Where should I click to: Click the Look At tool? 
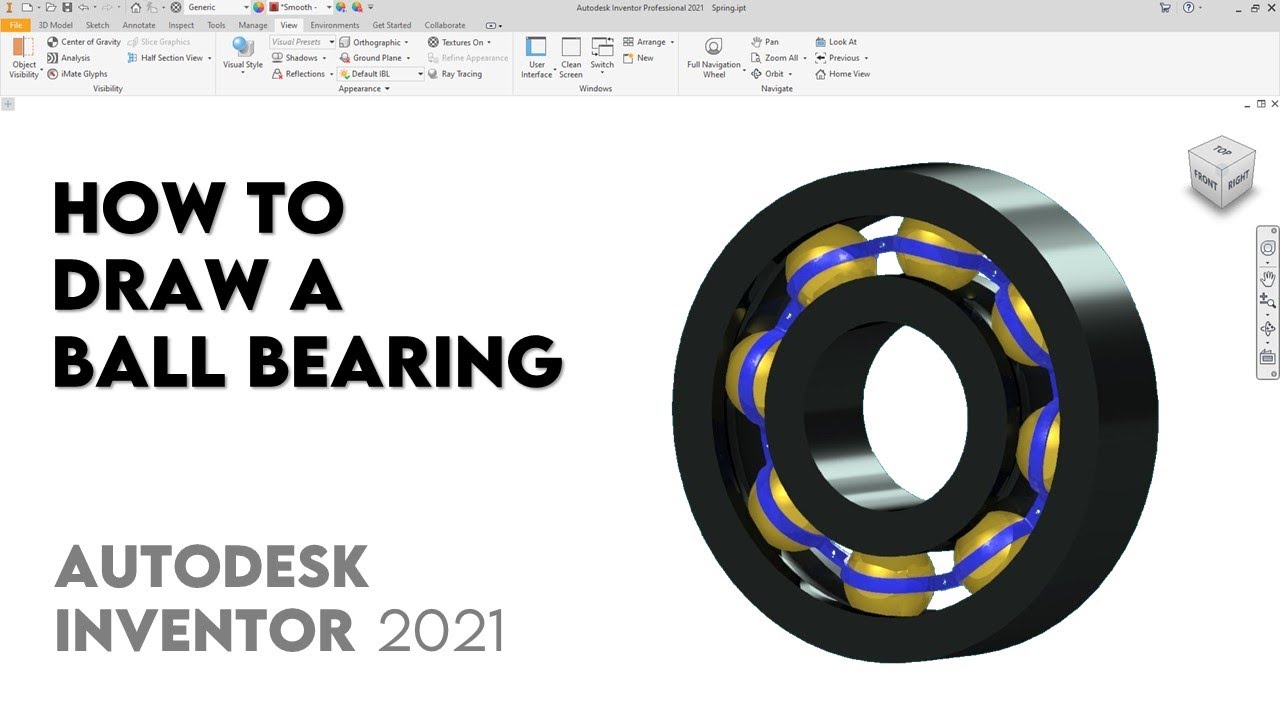[836, 42]
